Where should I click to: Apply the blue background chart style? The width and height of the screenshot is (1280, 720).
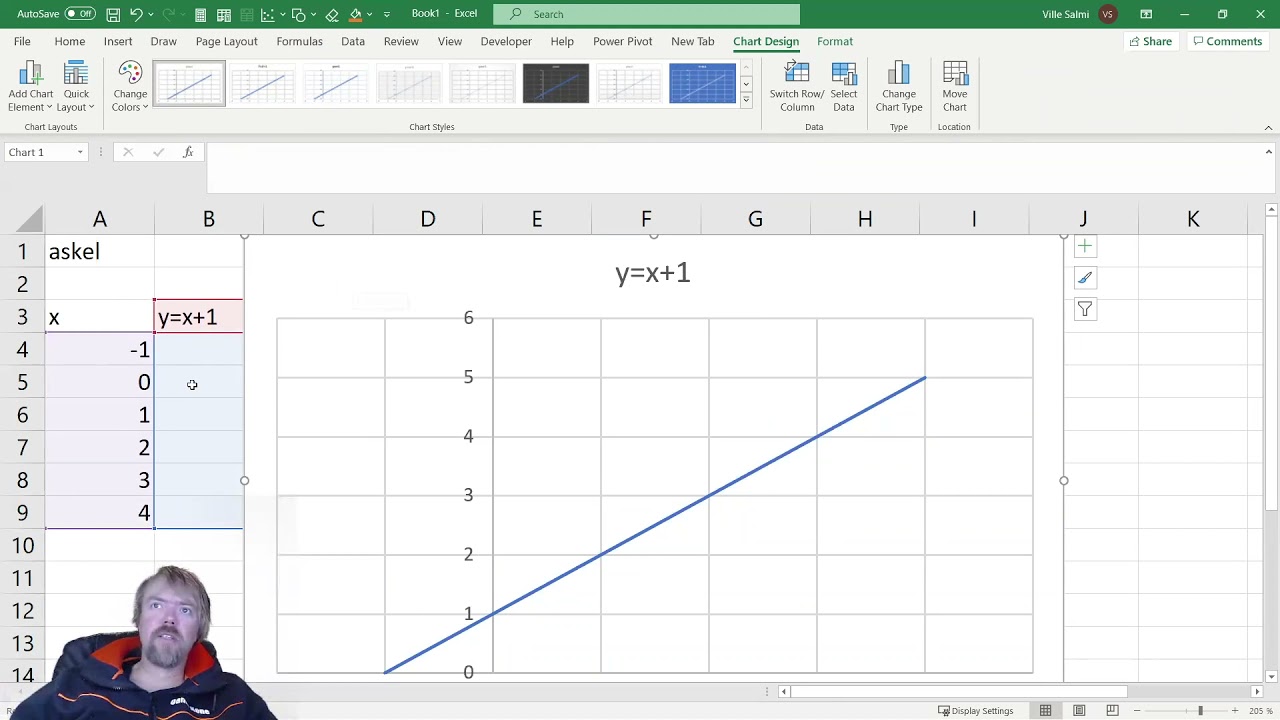pos(702,83)
